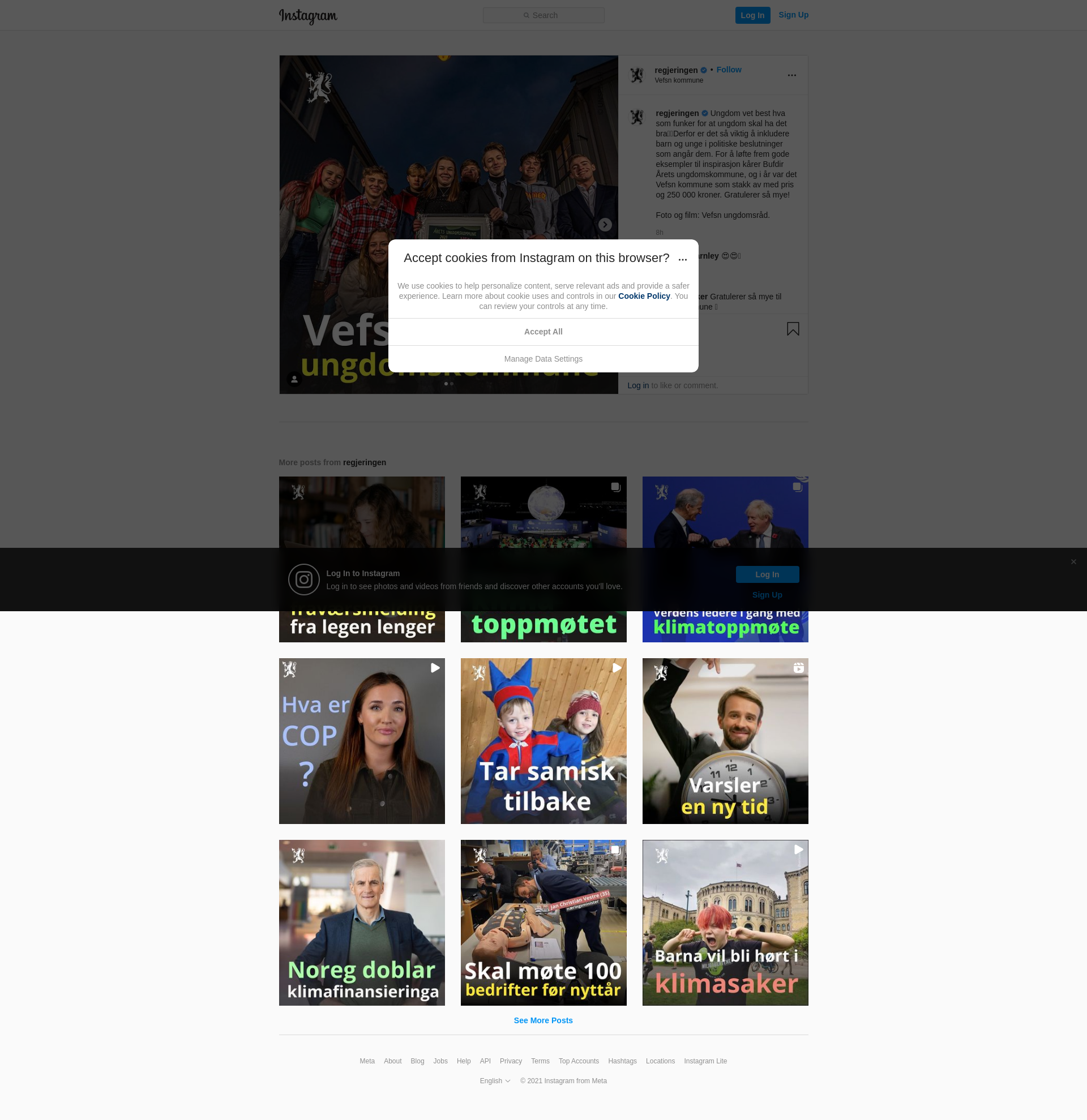Open 'Skal møte 100 bedrifter' post
This screenshot has height=1120, width=1087.
click(543, 923)
